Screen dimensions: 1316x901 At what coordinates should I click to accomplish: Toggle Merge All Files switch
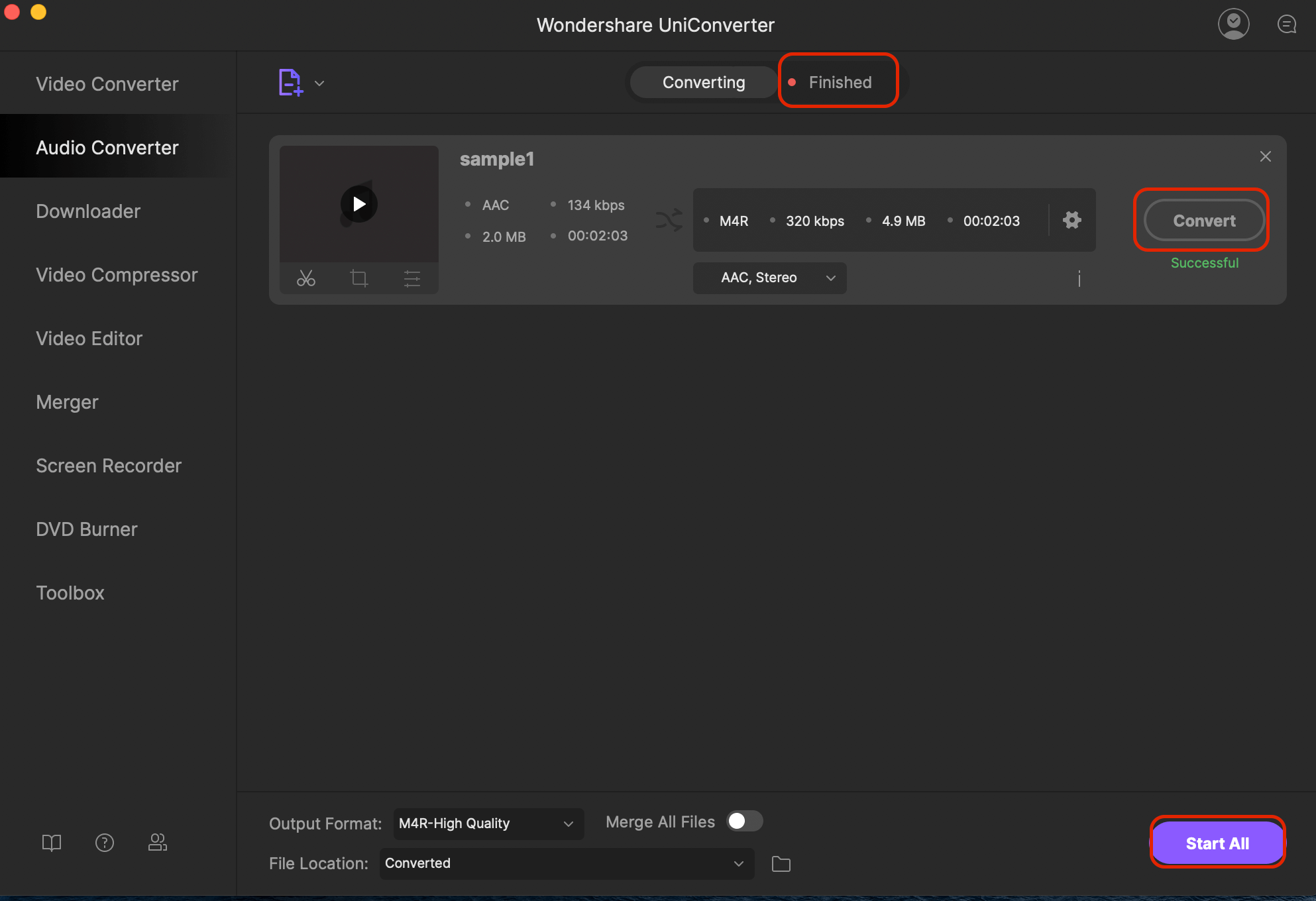[x=744, y=821]
